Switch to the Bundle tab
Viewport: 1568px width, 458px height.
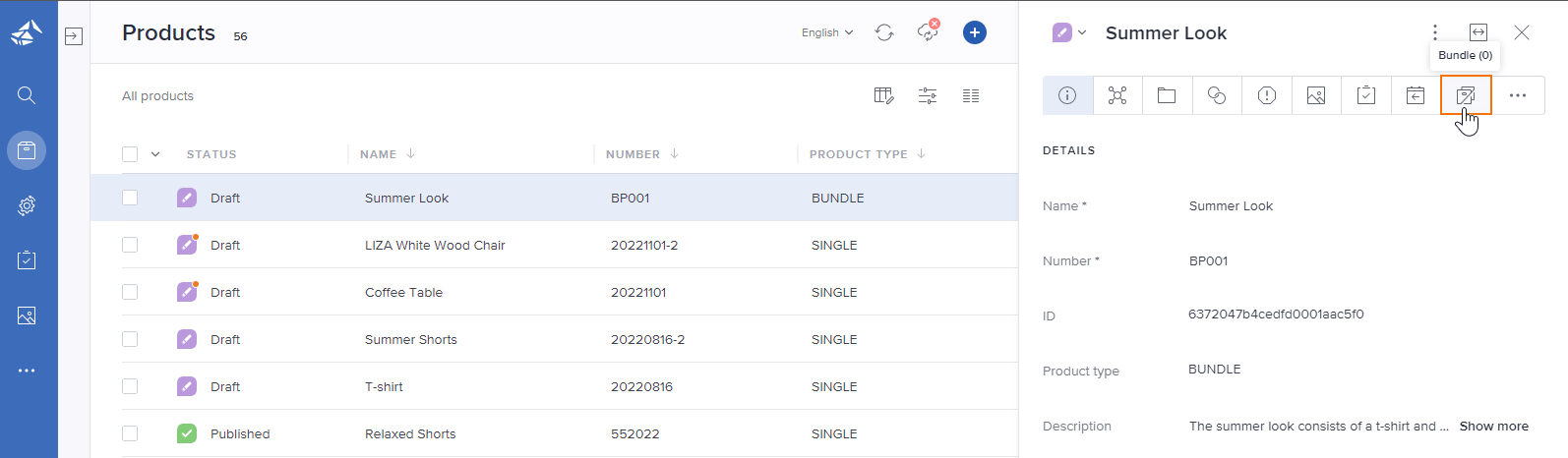tap(1466, 95)
